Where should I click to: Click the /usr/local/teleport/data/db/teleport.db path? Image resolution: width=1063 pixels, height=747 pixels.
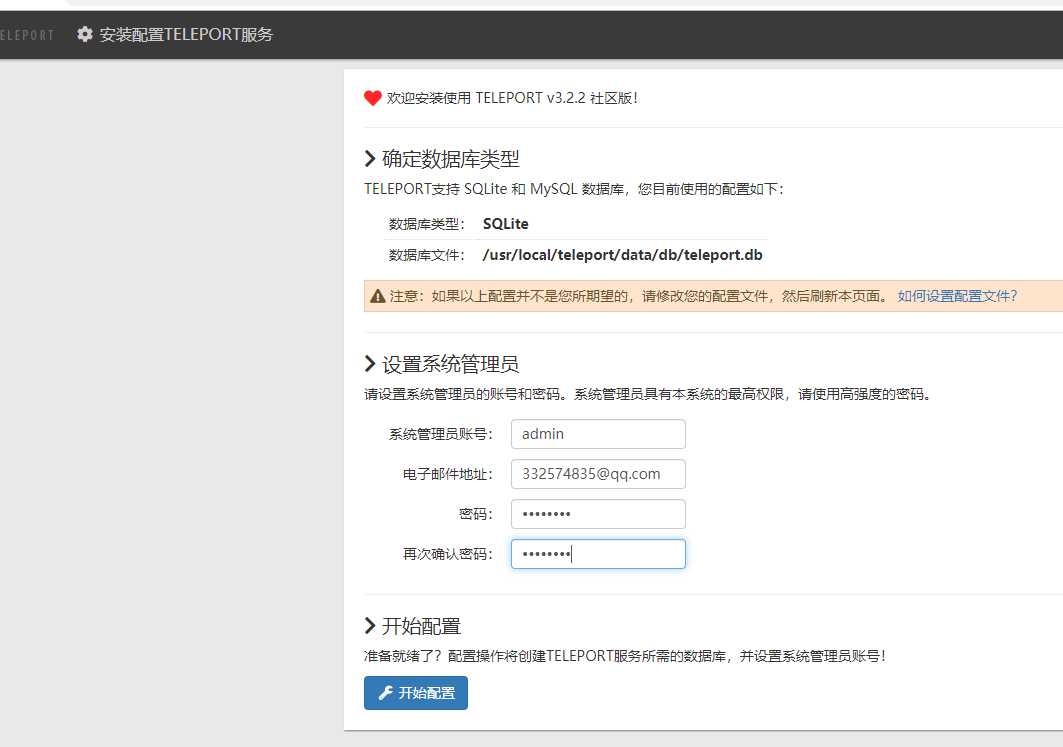click(x=622, y=255)
